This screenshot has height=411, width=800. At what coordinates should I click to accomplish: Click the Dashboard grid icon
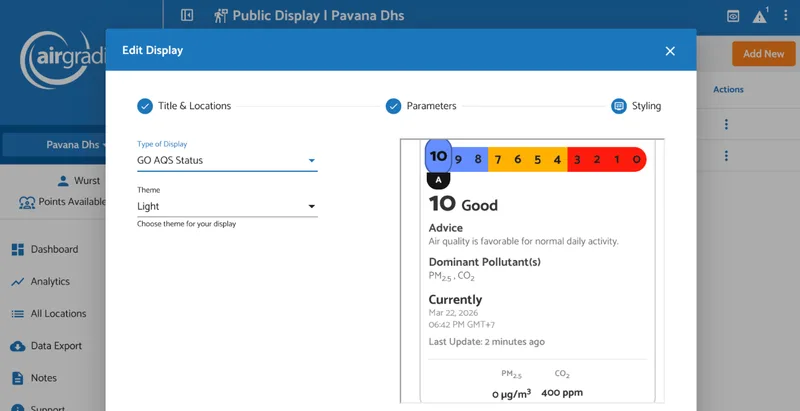(18, 250)
